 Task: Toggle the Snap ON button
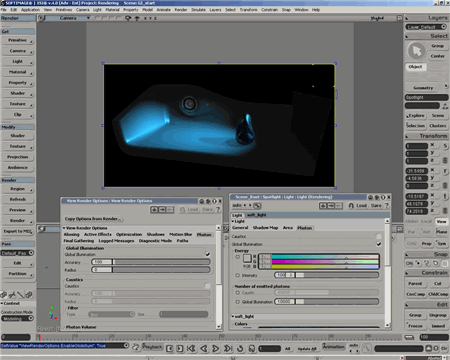409,263
